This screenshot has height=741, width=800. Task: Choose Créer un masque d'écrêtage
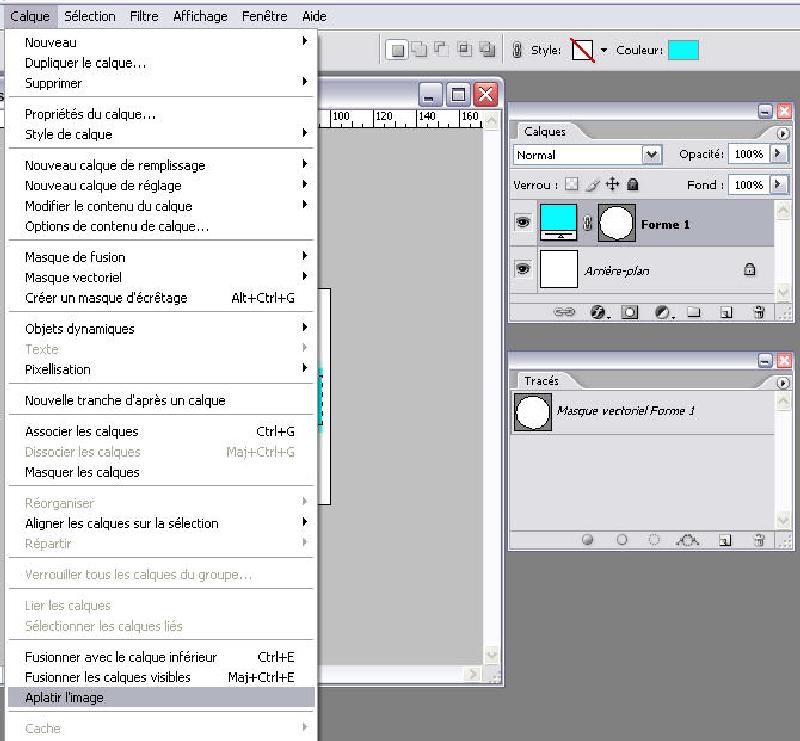161,298
